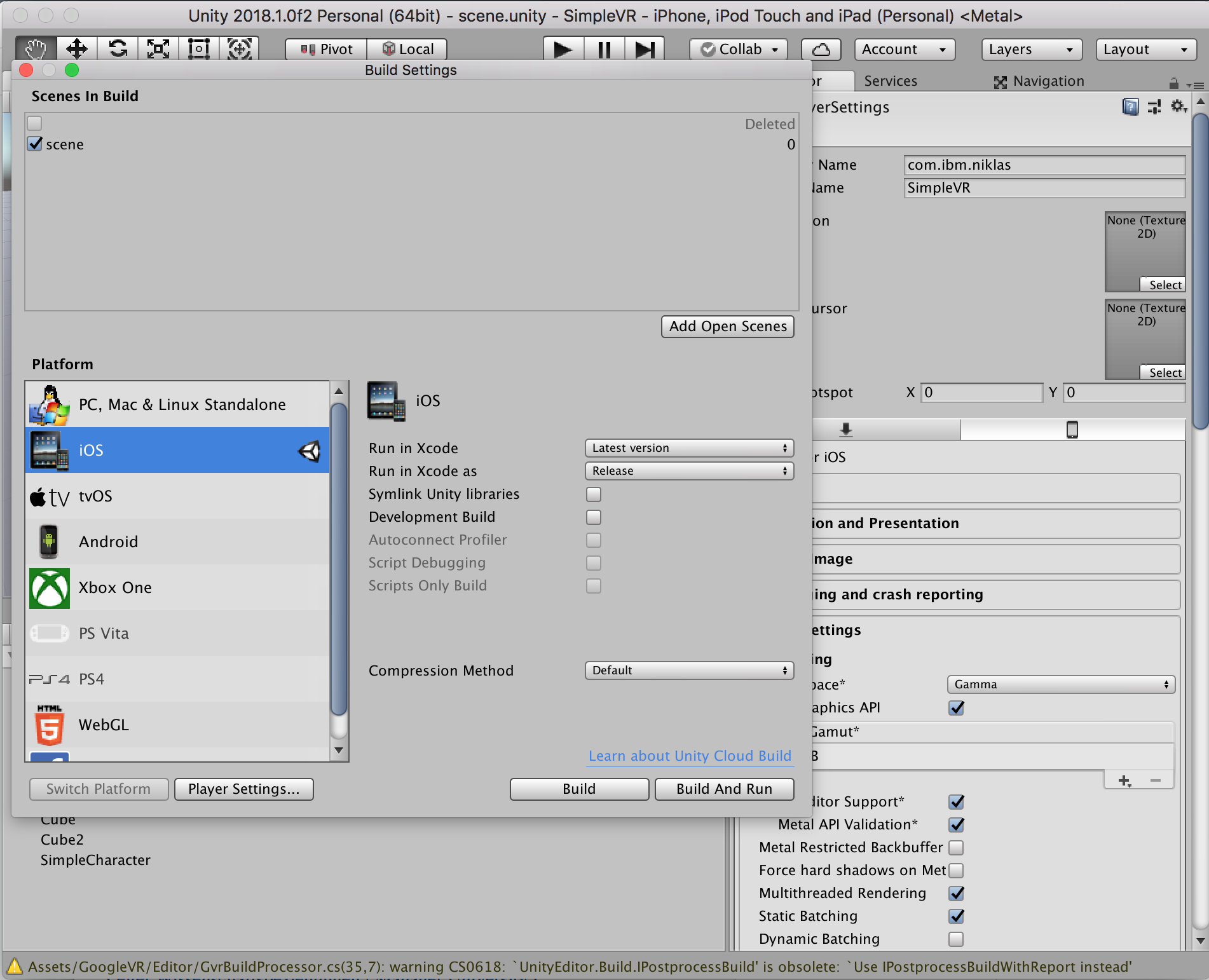Screen dimensions: 1209x980
Task: Select default icon texture via Select button
Action: pyautogui.click(x=1163, y=285)
